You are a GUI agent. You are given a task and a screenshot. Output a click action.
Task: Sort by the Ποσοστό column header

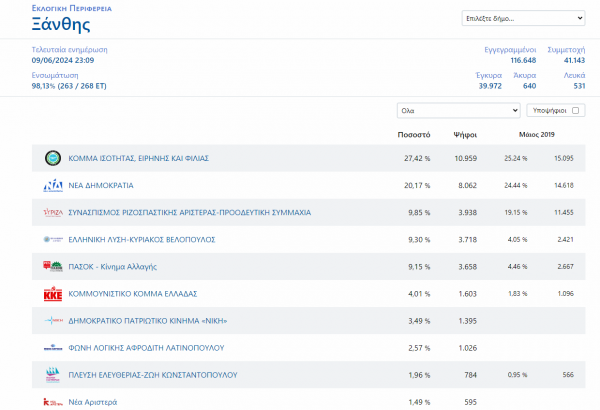413,134
